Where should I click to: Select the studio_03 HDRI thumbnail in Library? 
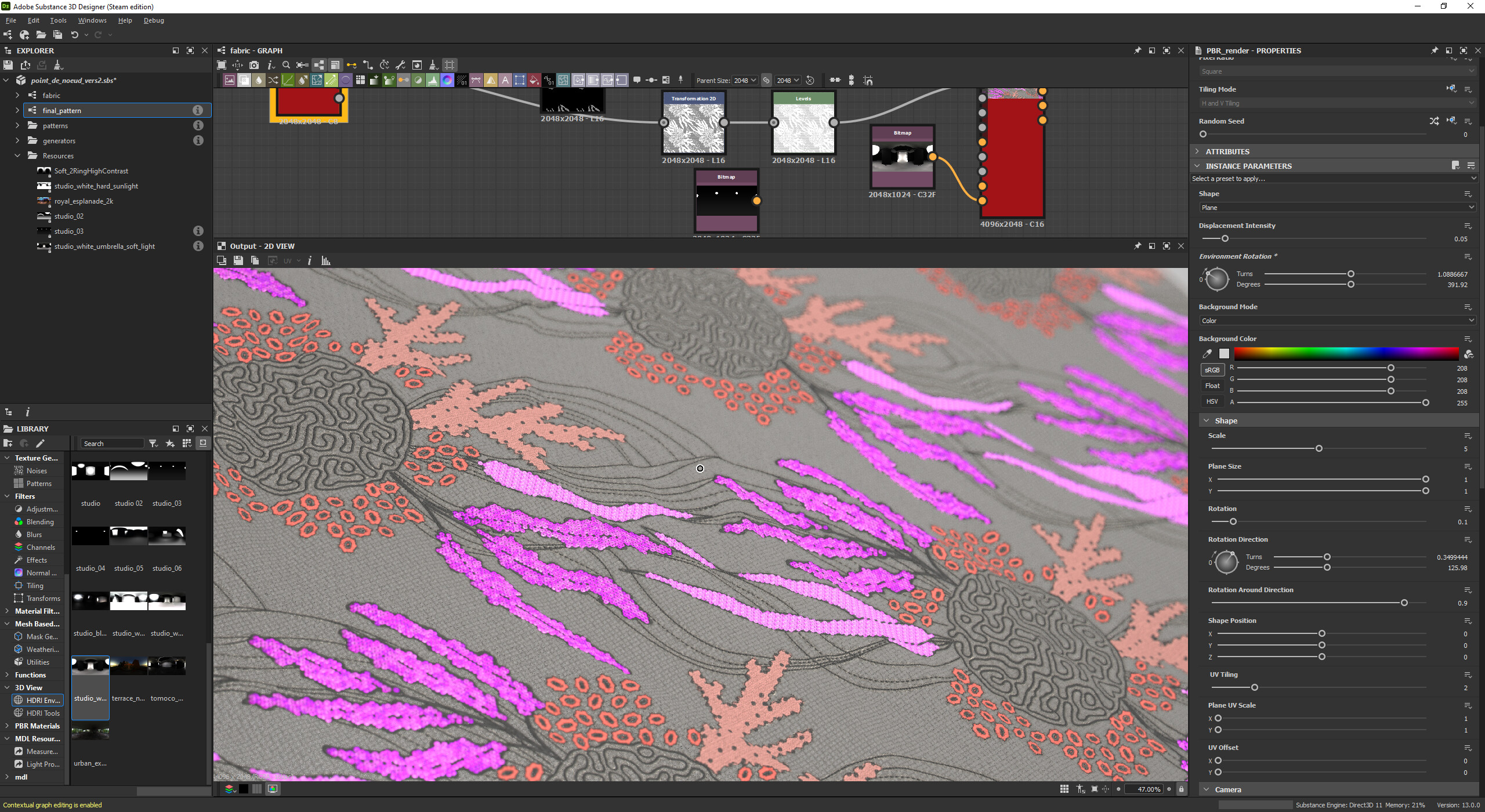click(166, 470)
